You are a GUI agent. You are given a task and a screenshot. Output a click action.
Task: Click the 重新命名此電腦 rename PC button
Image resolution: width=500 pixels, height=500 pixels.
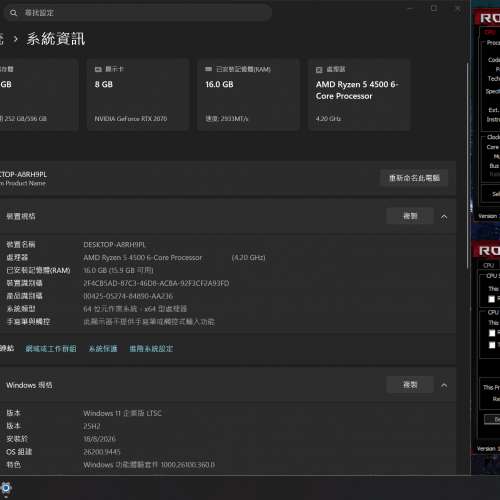(414, 178)
